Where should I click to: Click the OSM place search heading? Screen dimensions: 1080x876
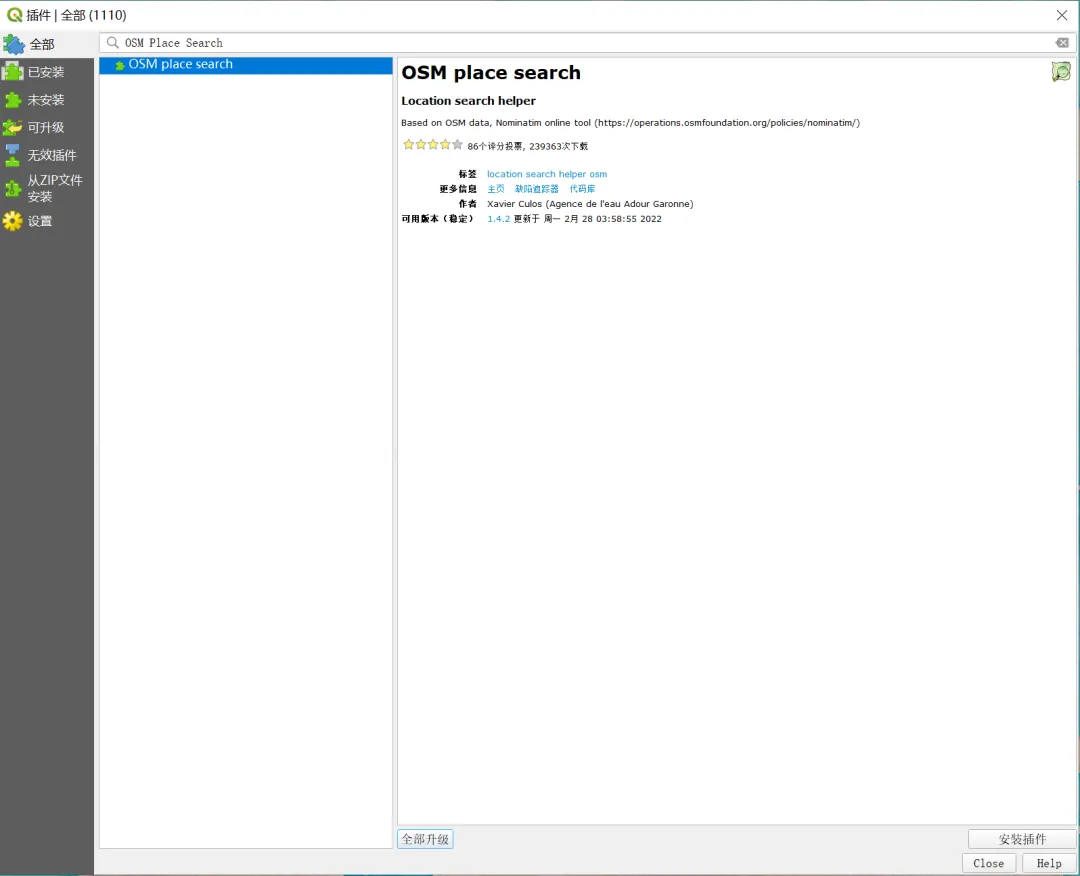click(x=491, y=72)
